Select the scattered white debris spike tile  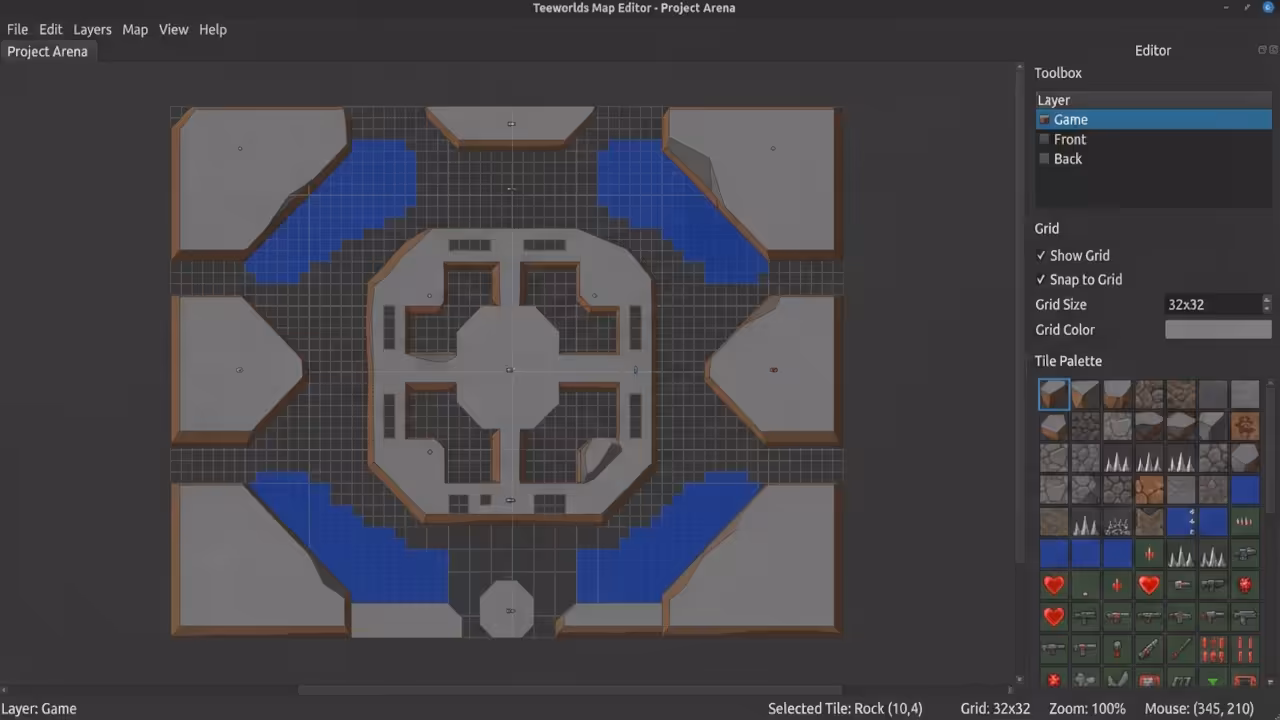[x=1117, y=522]
